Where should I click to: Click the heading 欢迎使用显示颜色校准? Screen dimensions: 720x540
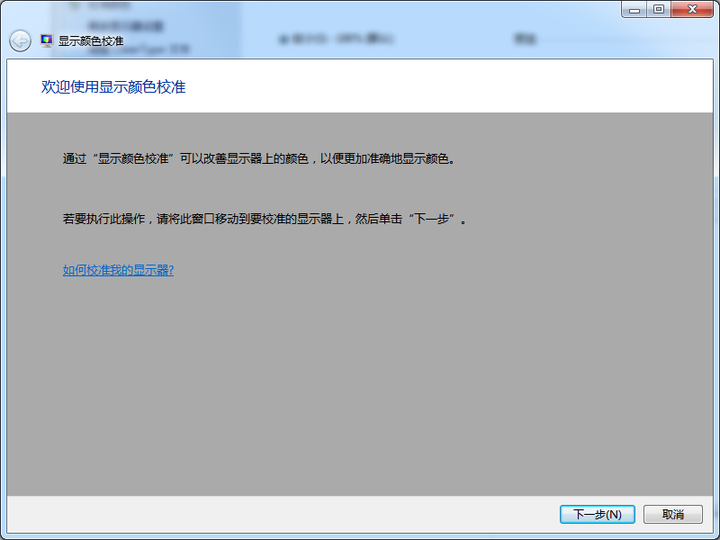(x=113, y=87)
